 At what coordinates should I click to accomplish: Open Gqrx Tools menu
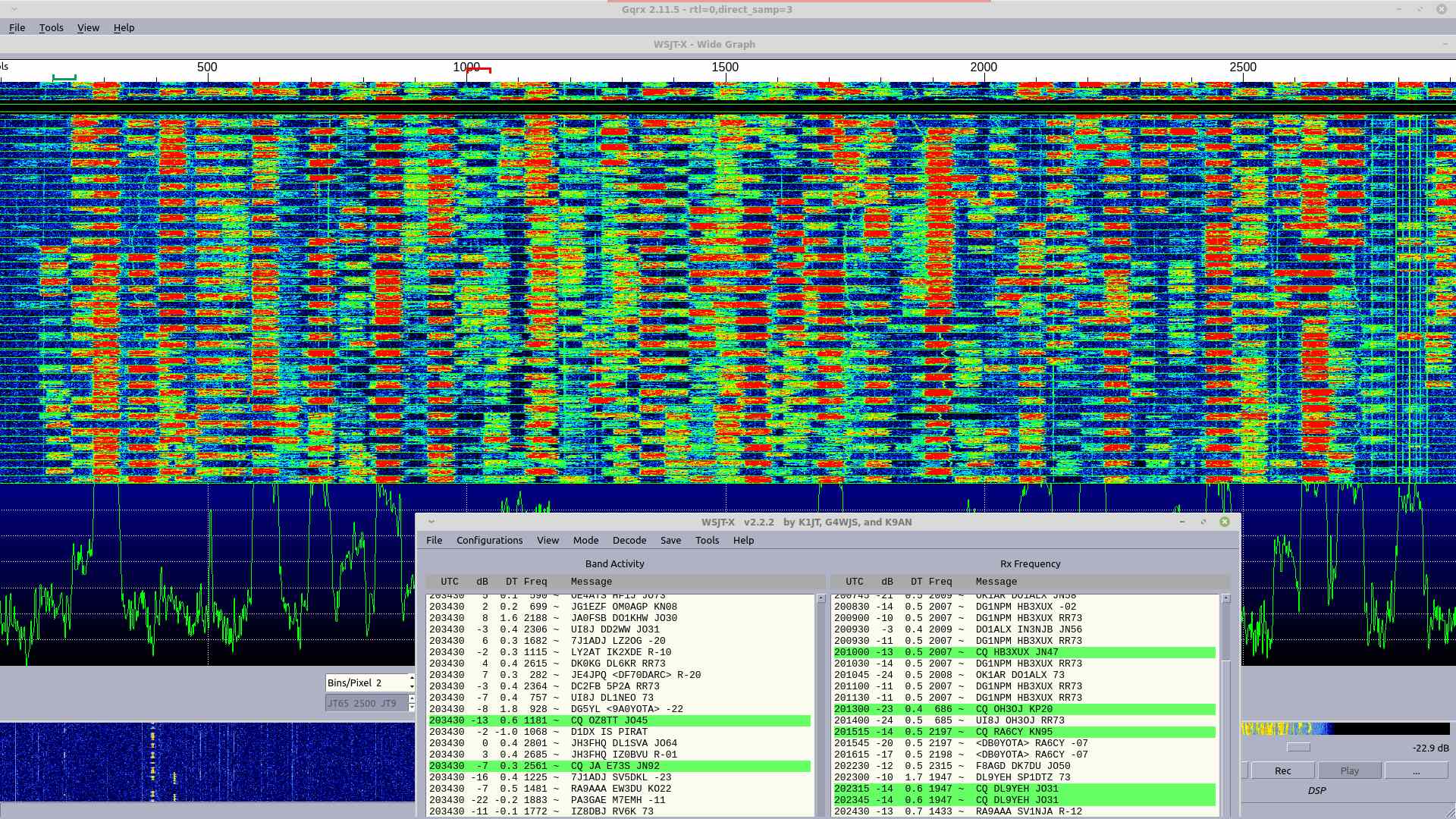pyautogui.click(x=51, y=27)
